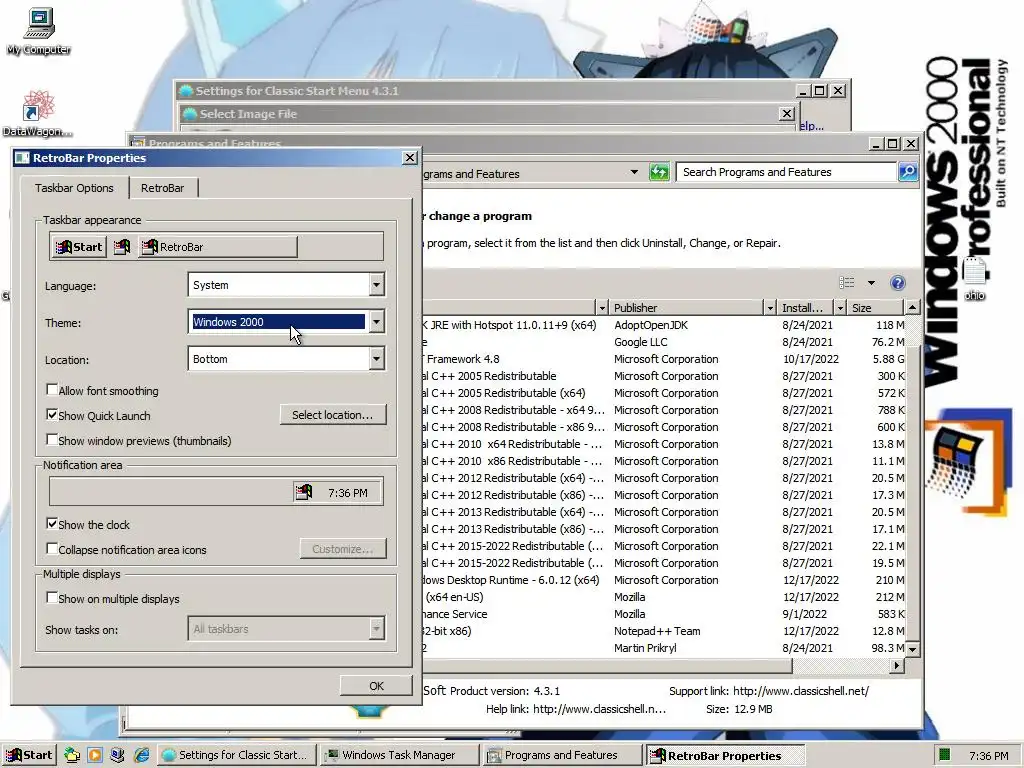Select the Windows Desktop Runtime 6.0.12 row
The width and height of the screenshot is (1024, 768).
coord(664,580)
